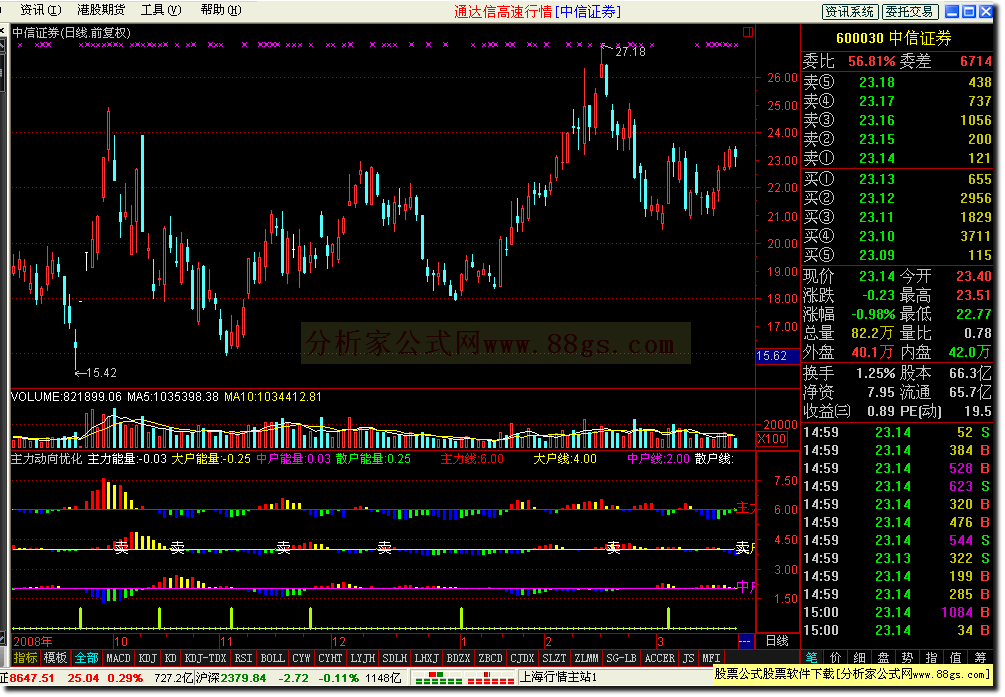Click the 上海行情主站1 server status
The width and height of the screenshot is (1005, 697).
pos(558,678)
